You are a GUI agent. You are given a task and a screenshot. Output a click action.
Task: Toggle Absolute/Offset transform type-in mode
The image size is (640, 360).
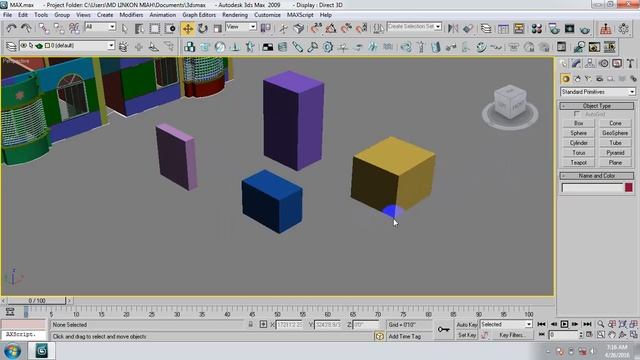pos(263,324)
